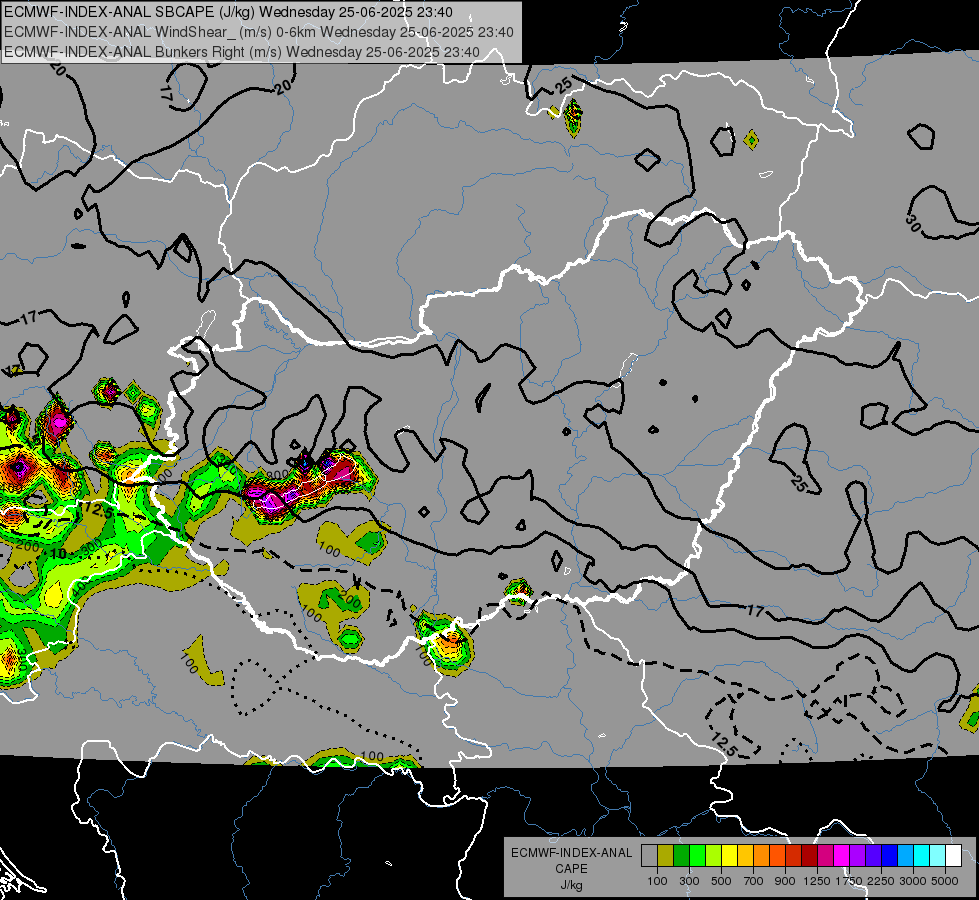Click the J/kg unit label in legend
This screenshot has height=900, width=979.
coord(571,885)
